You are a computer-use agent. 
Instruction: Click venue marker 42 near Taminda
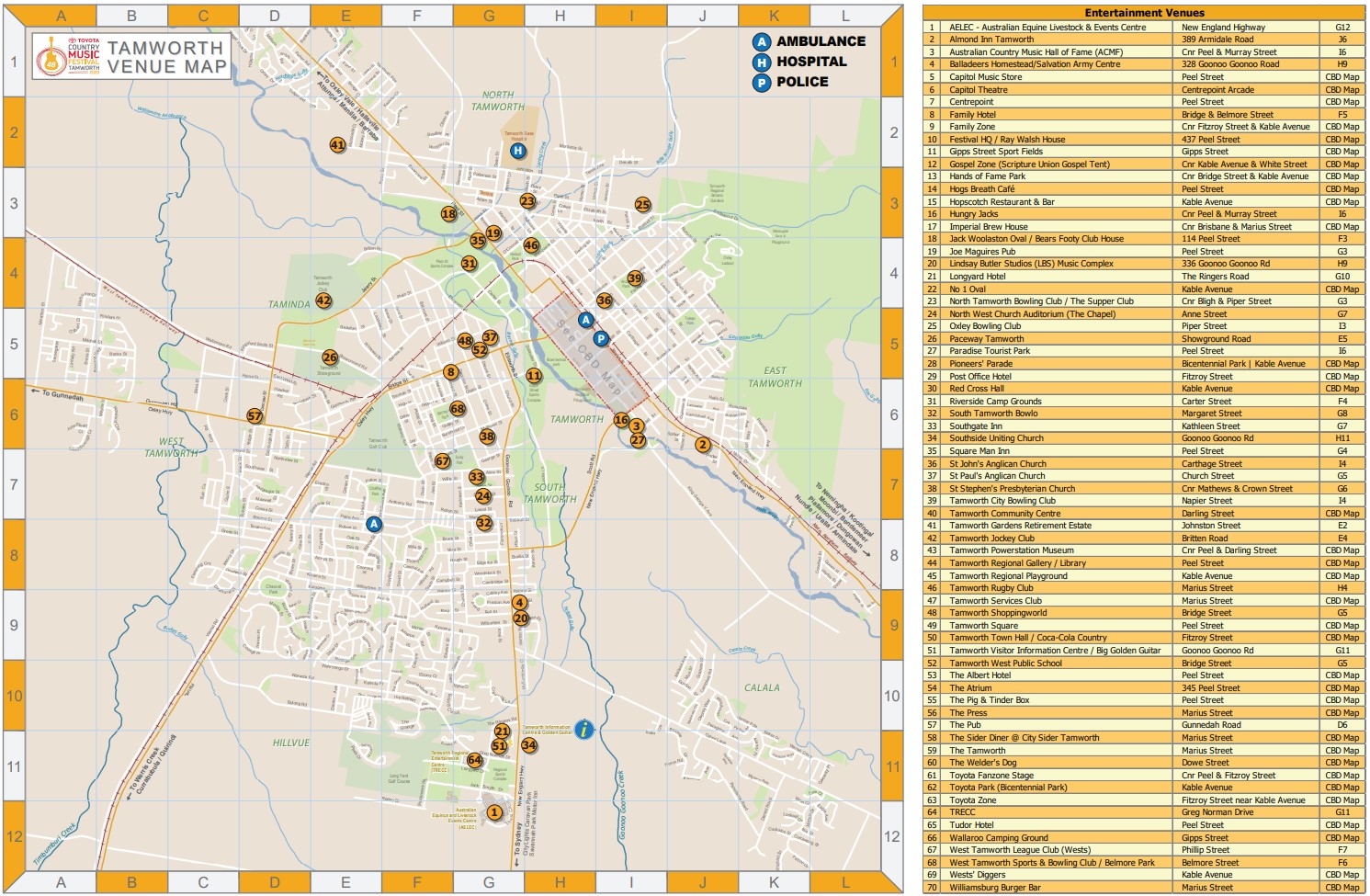pos(323,300)
